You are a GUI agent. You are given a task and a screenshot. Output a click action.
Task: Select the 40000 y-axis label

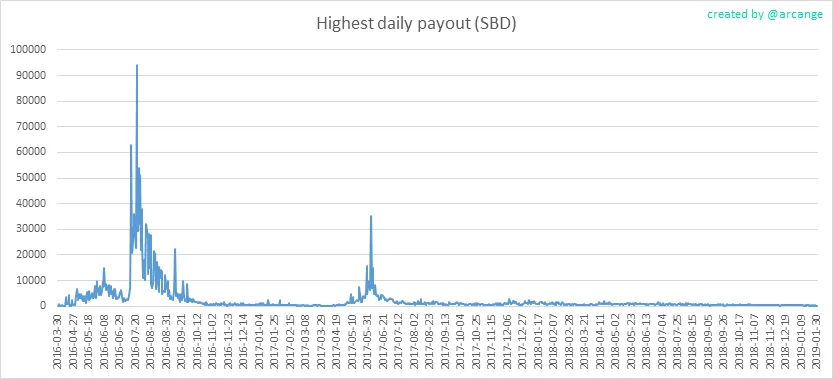tap(32, 203)
